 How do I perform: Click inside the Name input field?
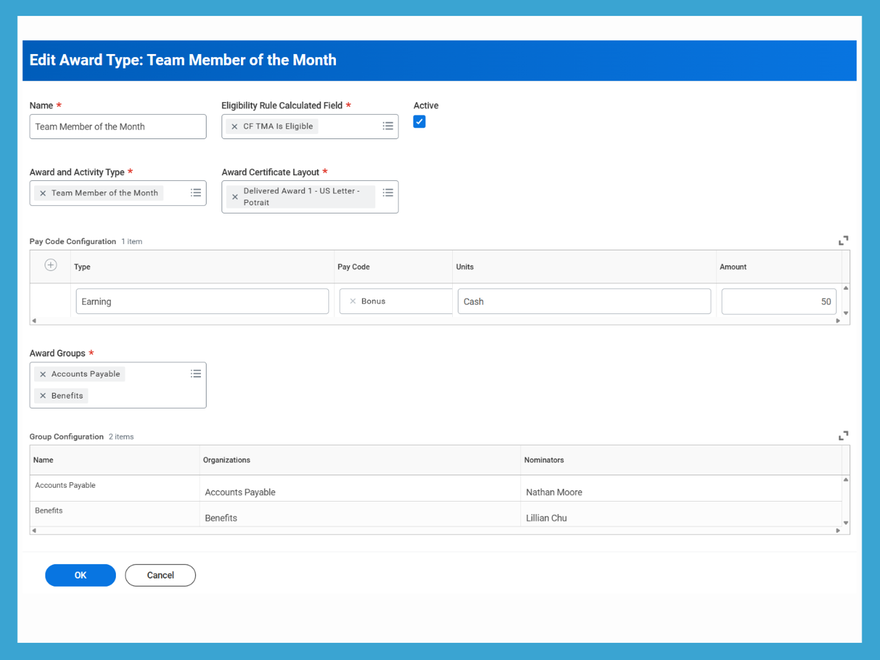click(117, 126)
